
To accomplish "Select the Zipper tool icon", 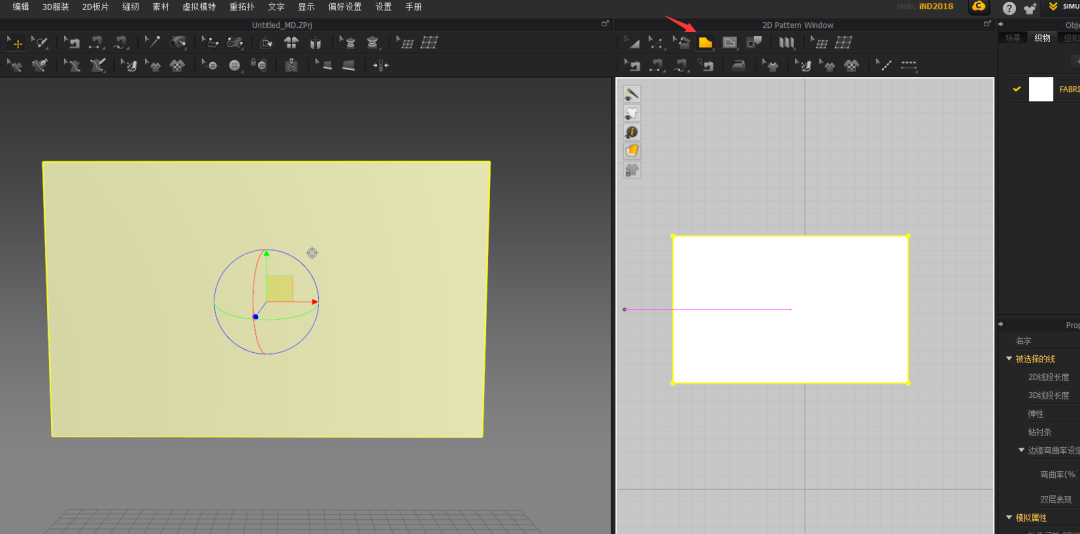I will click(291, 65).
